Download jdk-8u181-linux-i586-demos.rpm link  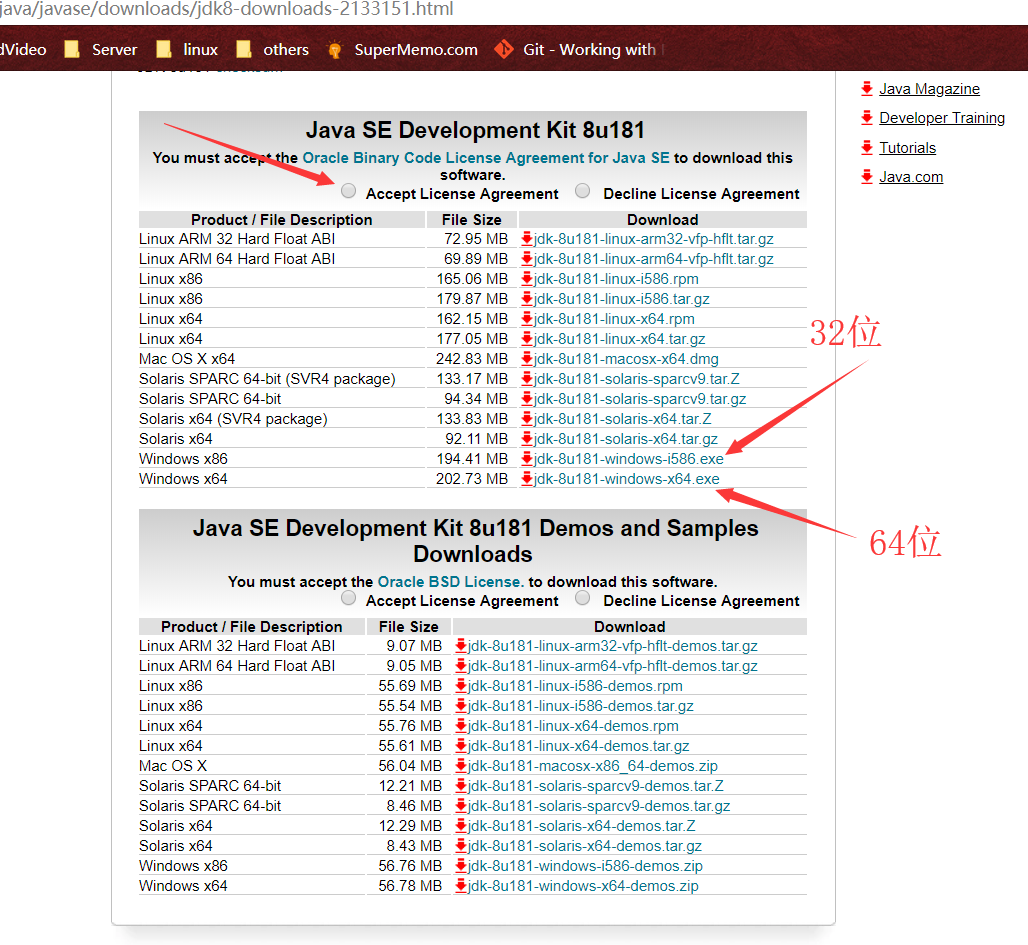click(x=575, y=686)
